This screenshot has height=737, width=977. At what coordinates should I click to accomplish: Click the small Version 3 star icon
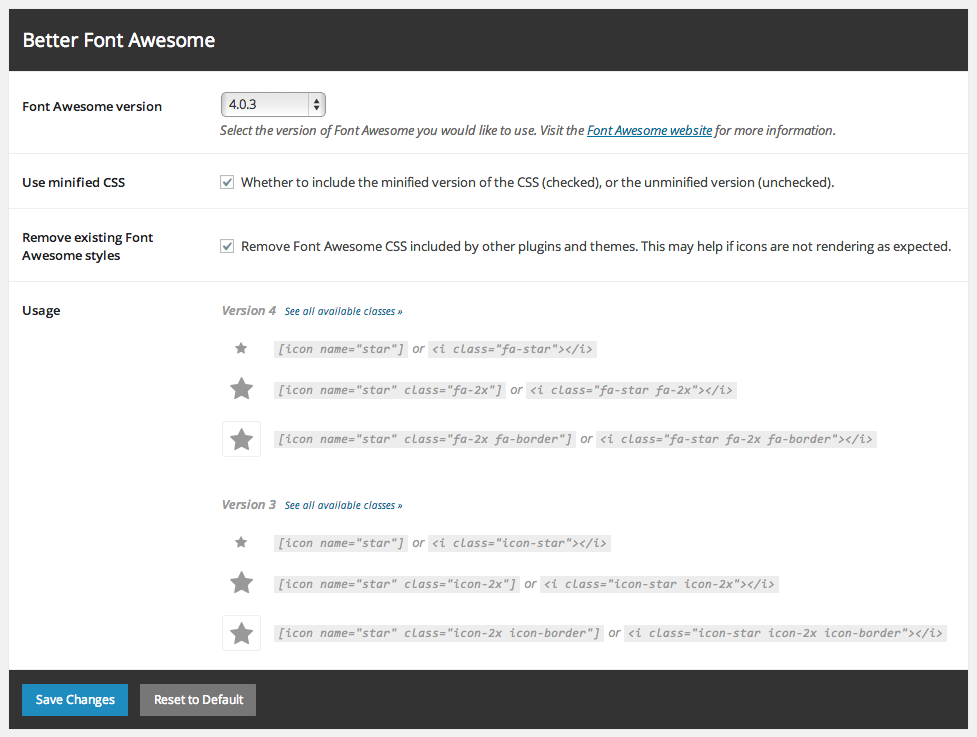coord(241,543)
